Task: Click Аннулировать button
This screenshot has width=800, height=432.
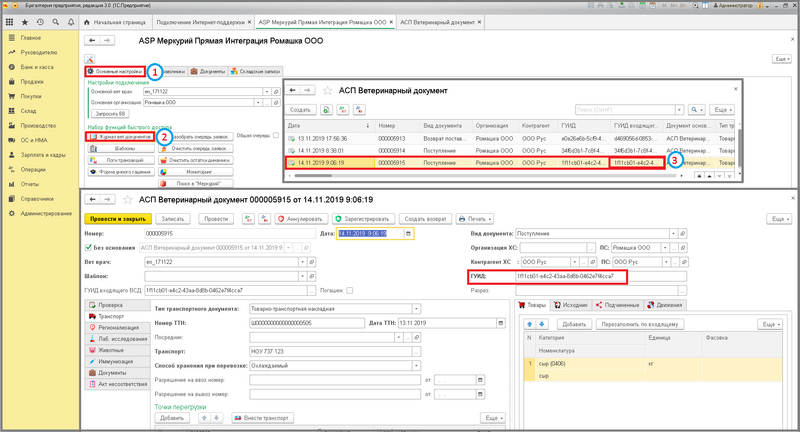Action: (x=301, y=219)
